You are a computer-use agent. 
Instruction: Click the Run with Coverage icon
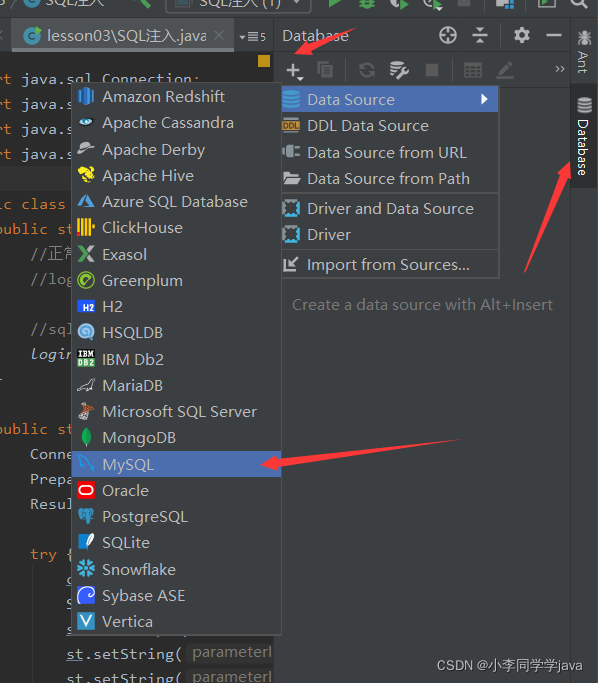point(399,3)
